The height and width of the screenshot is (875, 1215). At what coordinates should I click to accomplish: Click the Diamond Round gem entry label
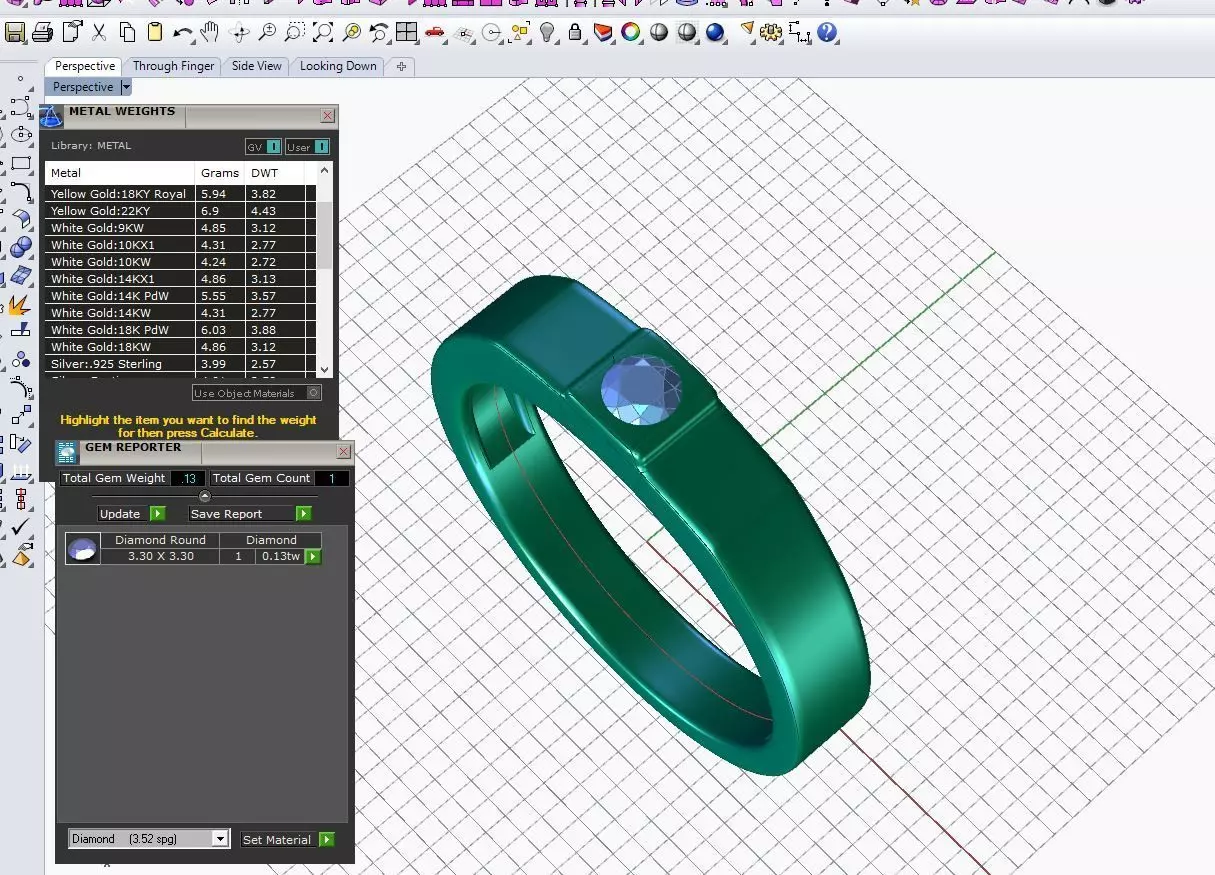tap(160, 540)
